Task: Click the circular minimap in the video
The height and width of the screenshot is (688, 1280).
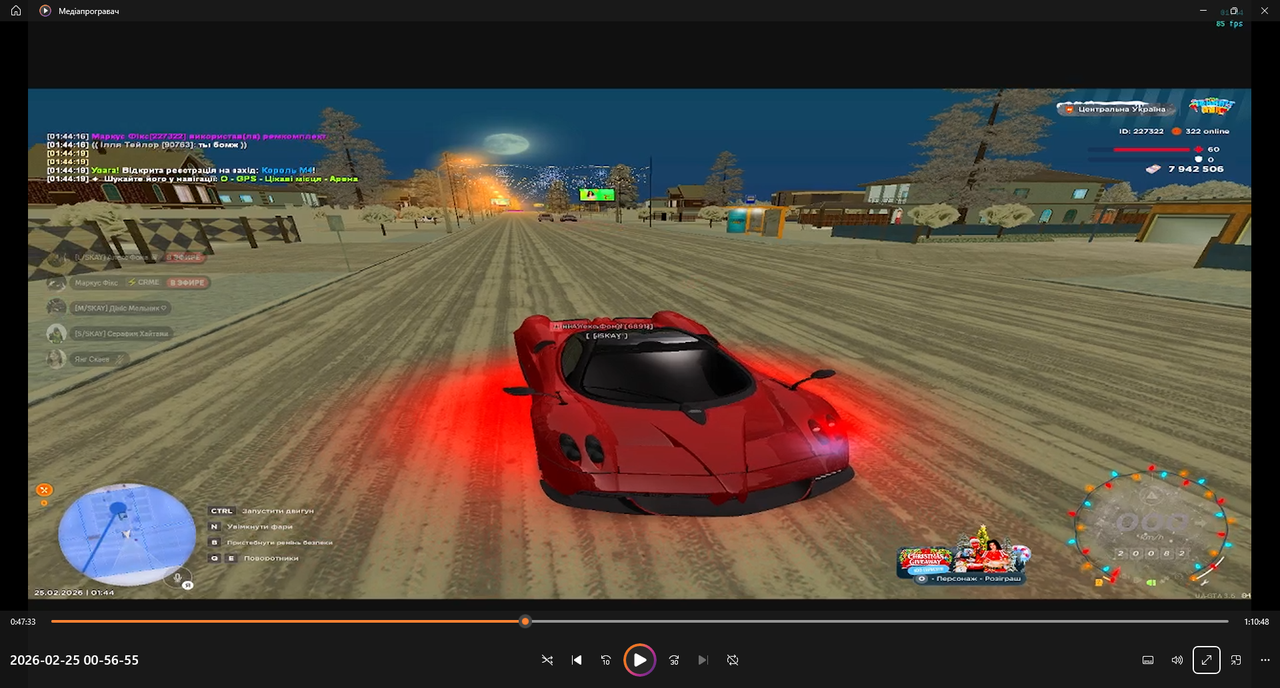Action: tap(127, 535)
